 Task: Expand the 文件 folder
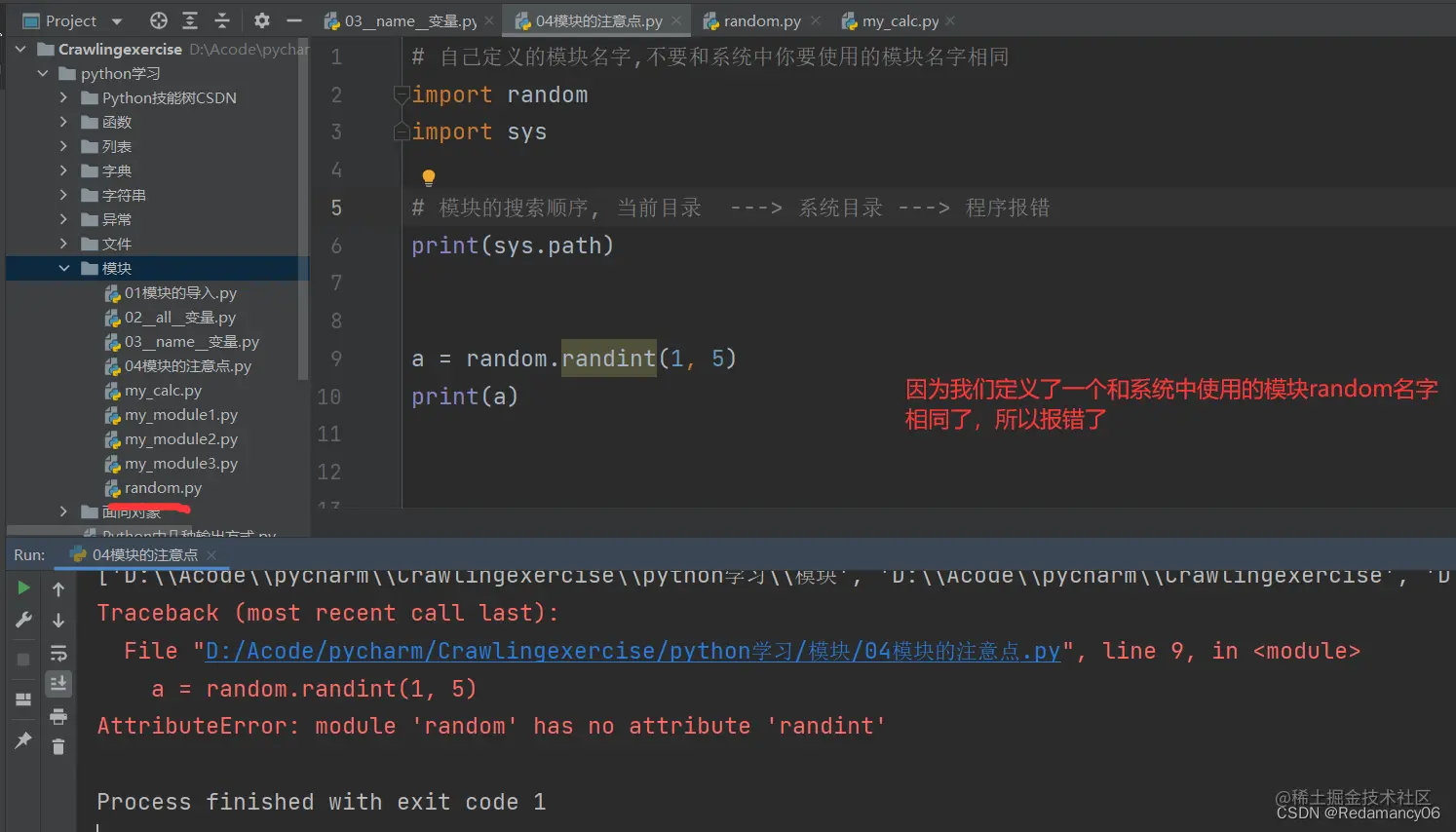64,244
